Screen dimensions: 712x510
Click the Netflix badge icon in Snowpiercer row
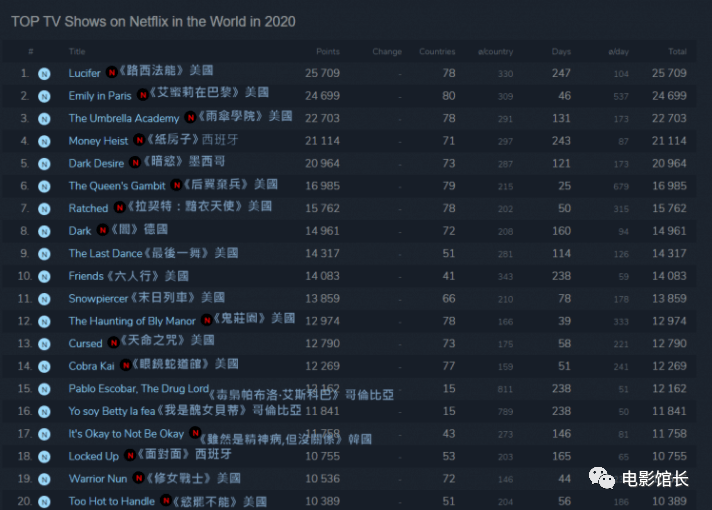(x=44, y=299)
